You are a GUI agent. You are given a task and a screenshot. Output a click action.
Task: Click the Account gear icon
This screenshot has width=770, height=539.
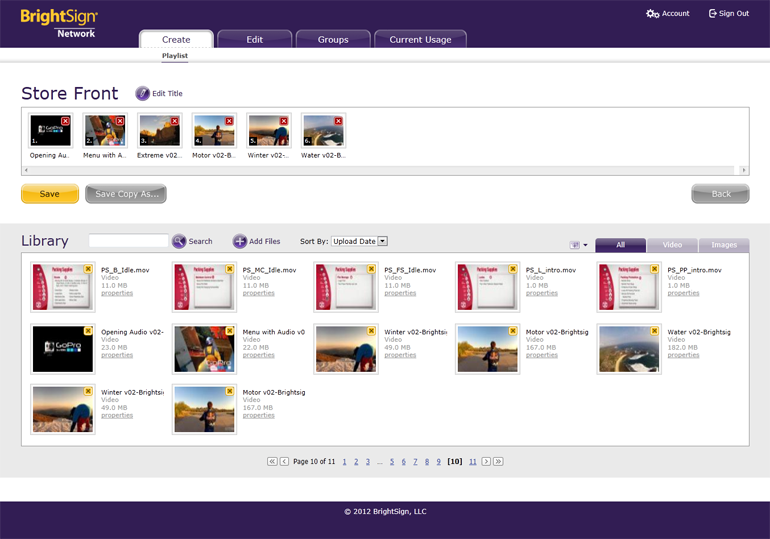click(652, 13)
